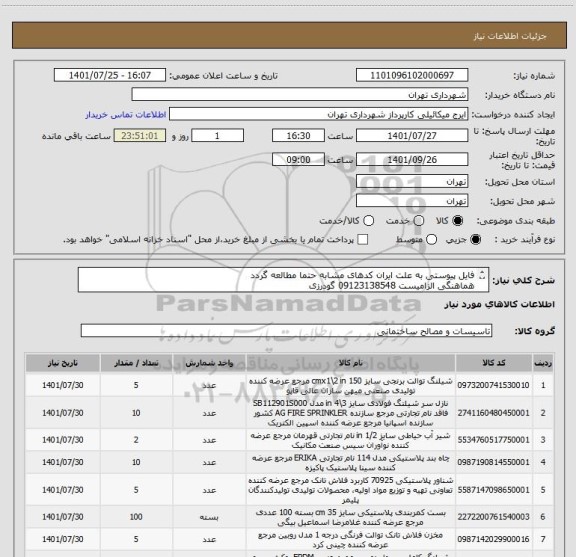Click the announcement date field 1401/07/25 - 16:07

pyautogui.click(x=110, y=75)
